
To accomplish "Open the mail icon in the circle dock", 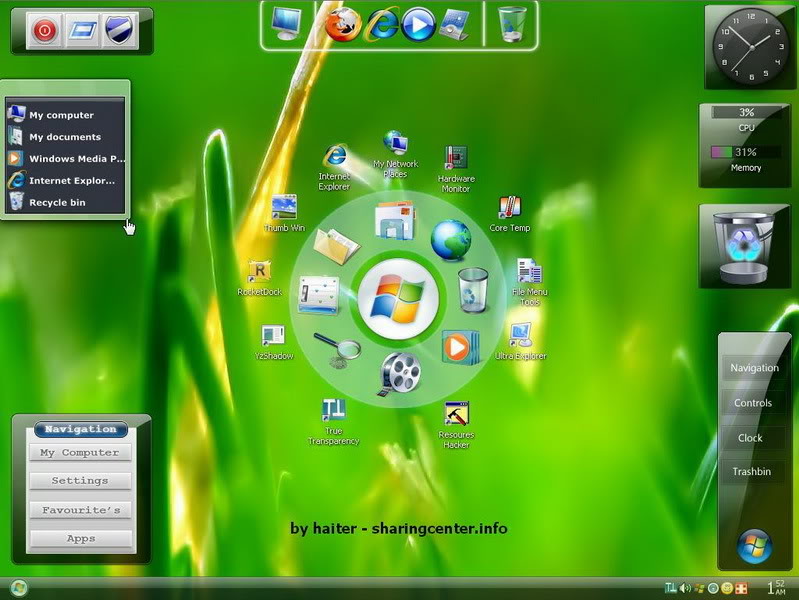I will [395, 220].
